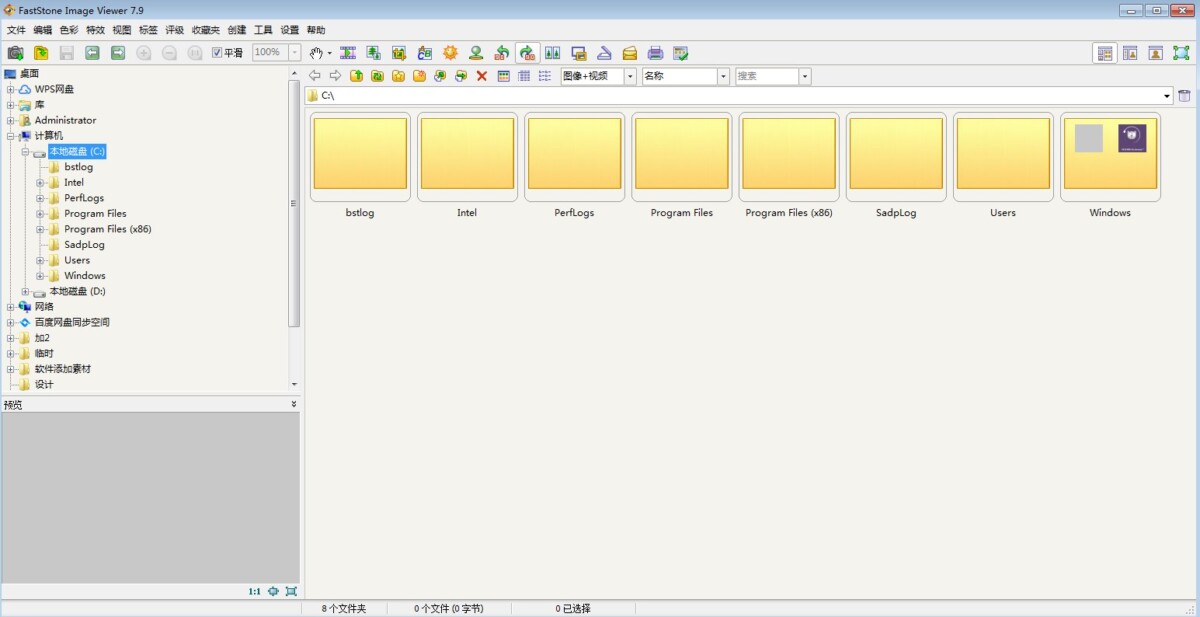
Task: Go up one folder level icon
Action: click(356, 76)
